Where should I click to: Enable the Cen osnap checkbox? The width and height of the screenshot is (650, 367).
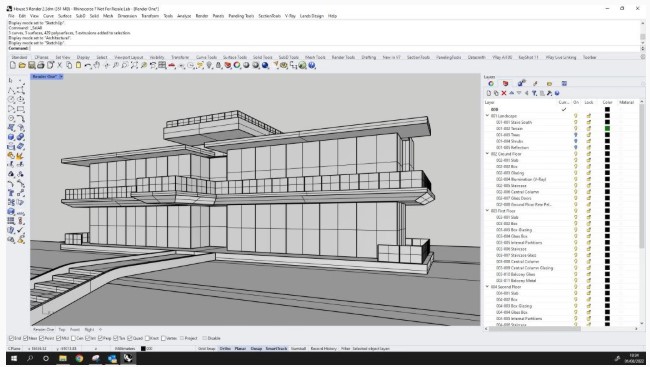tap(73, 338)
